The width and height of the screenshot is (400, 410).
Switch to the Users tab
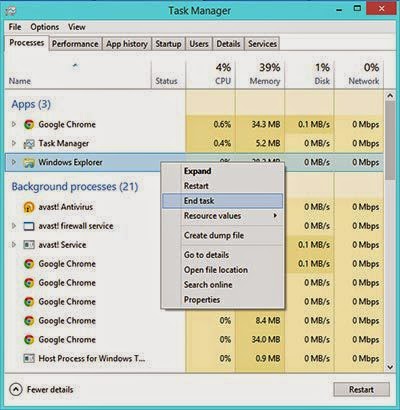pos(199,44)
